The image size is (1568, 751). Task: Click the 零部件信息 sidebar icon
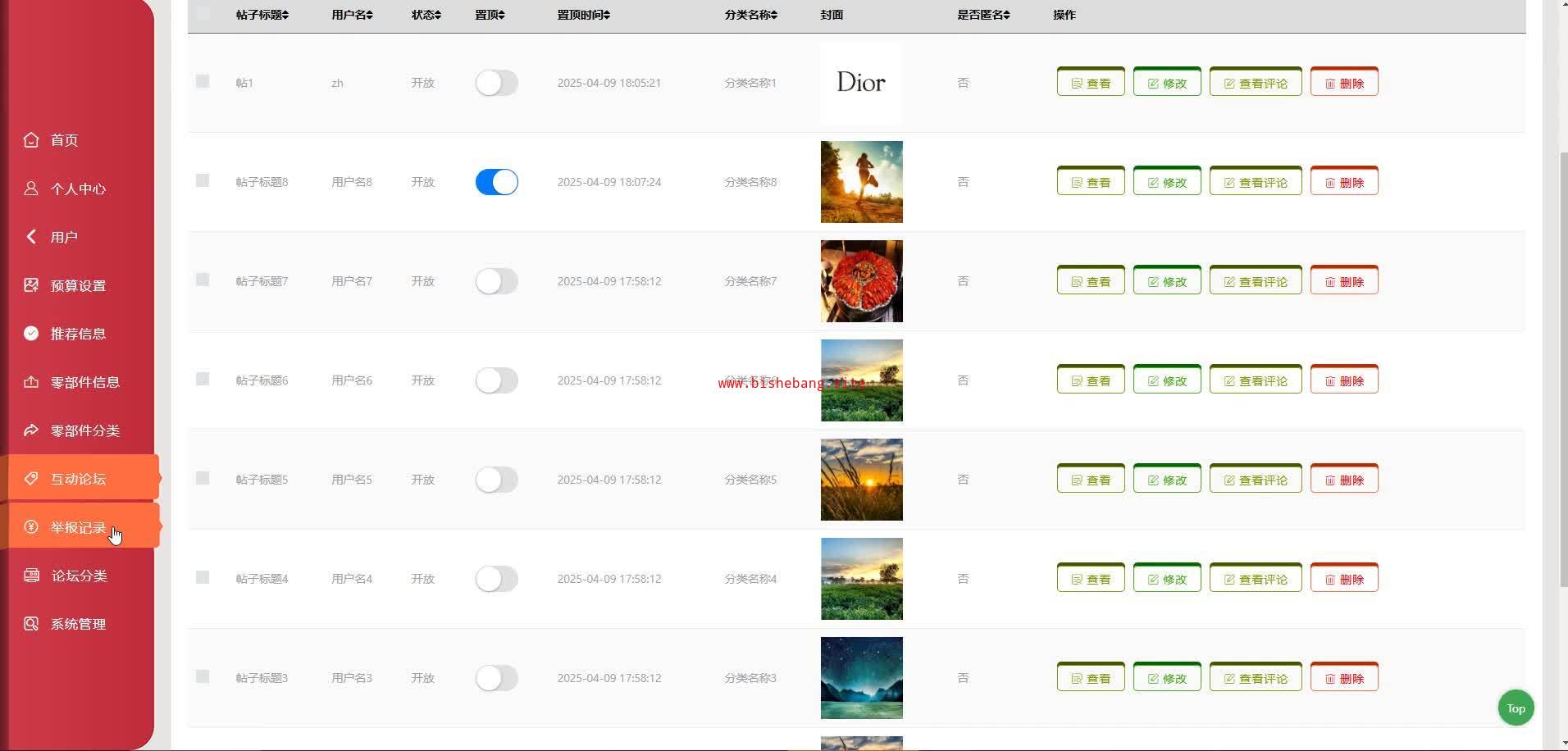pyautogui.click(x=31, y=382)
